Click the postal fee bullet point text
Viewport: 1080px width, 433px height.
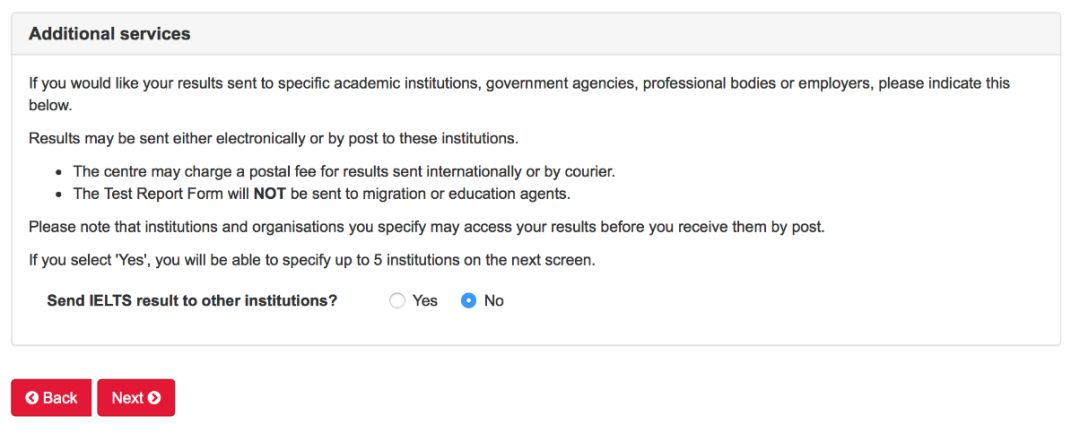[344, 171]
